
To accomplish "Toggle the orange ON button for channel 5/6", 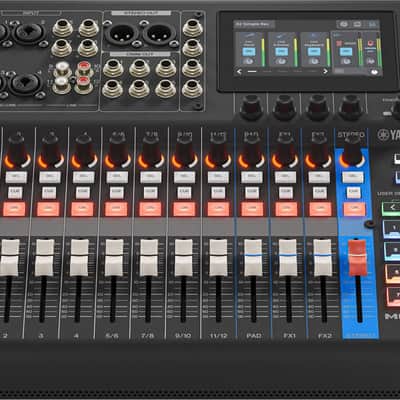I will pyautogui.click(x=116, y=209).
